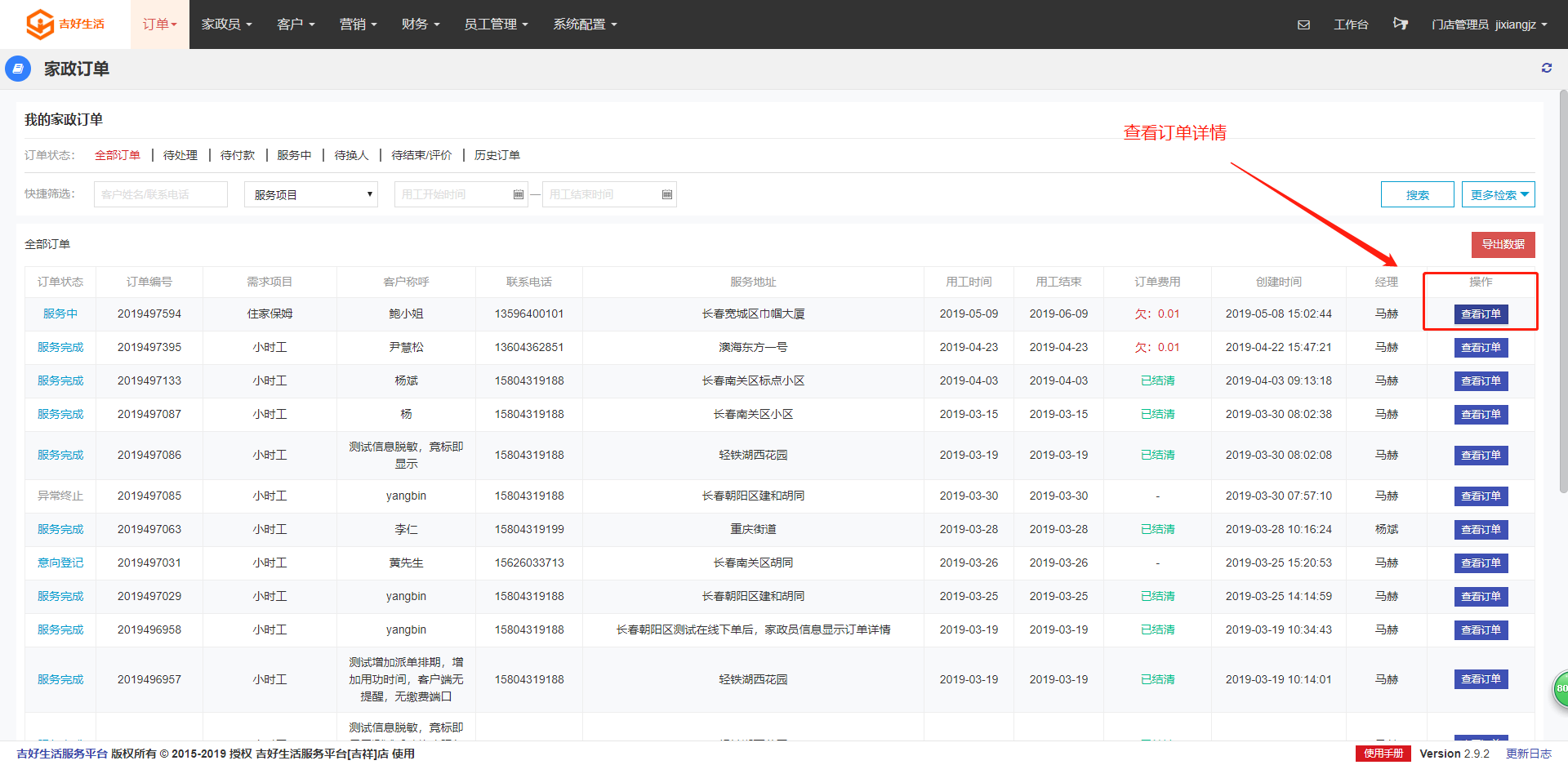Click 查看订单 for order 2019497063
Screen dimensions: 1568x765
[1481, 530]
